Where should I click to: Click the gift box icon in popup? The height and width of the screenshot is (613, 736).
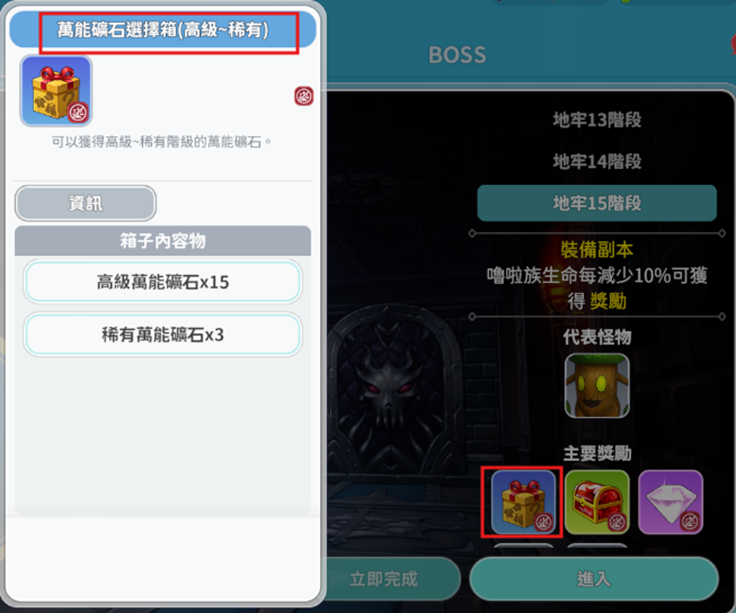56,91
